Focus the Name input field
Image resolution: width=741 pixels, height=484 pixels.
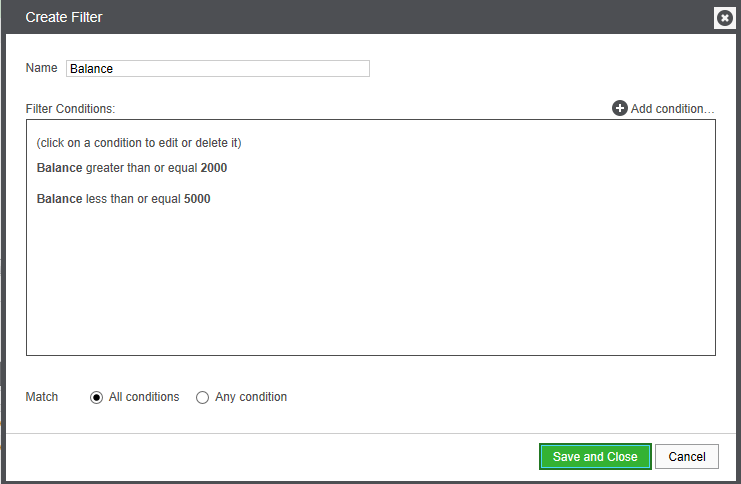coord(218,69)
